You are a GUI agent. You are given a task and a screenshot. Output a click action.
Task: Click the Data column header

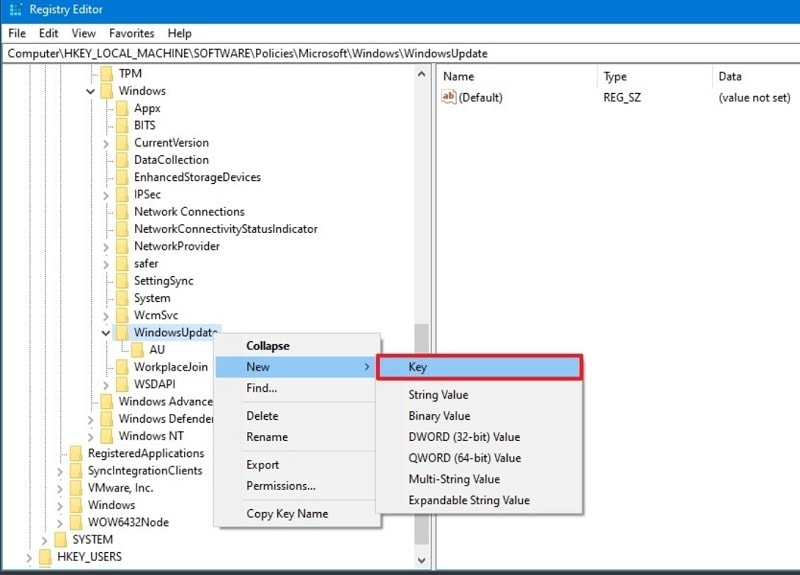point(756,77)
